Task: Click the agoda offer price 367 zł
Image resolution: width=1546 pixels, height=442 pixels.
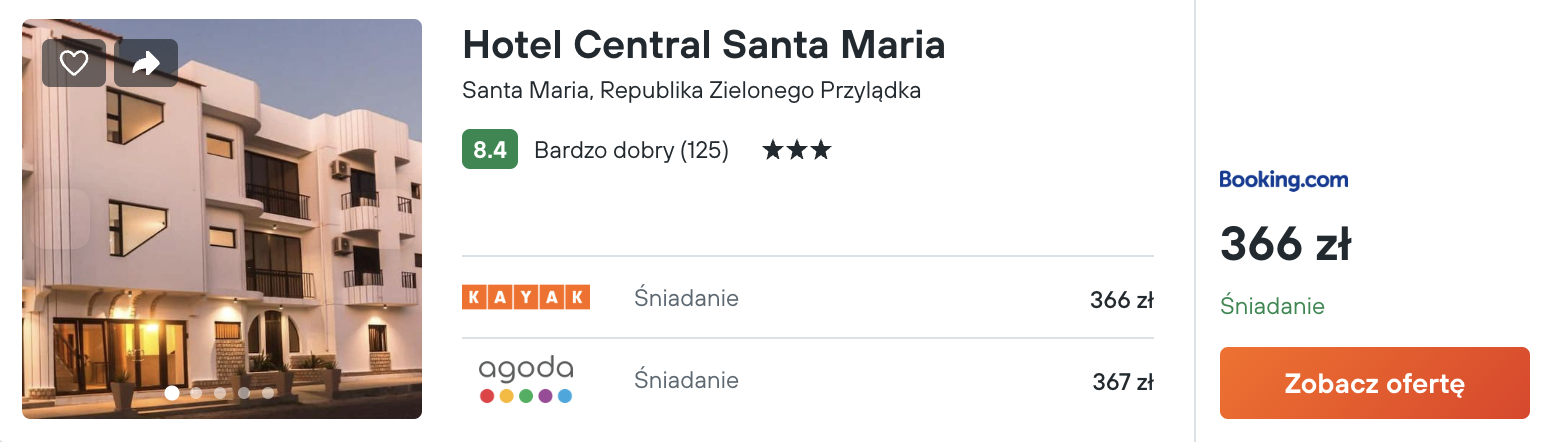Action: (x=1123, y=382)
